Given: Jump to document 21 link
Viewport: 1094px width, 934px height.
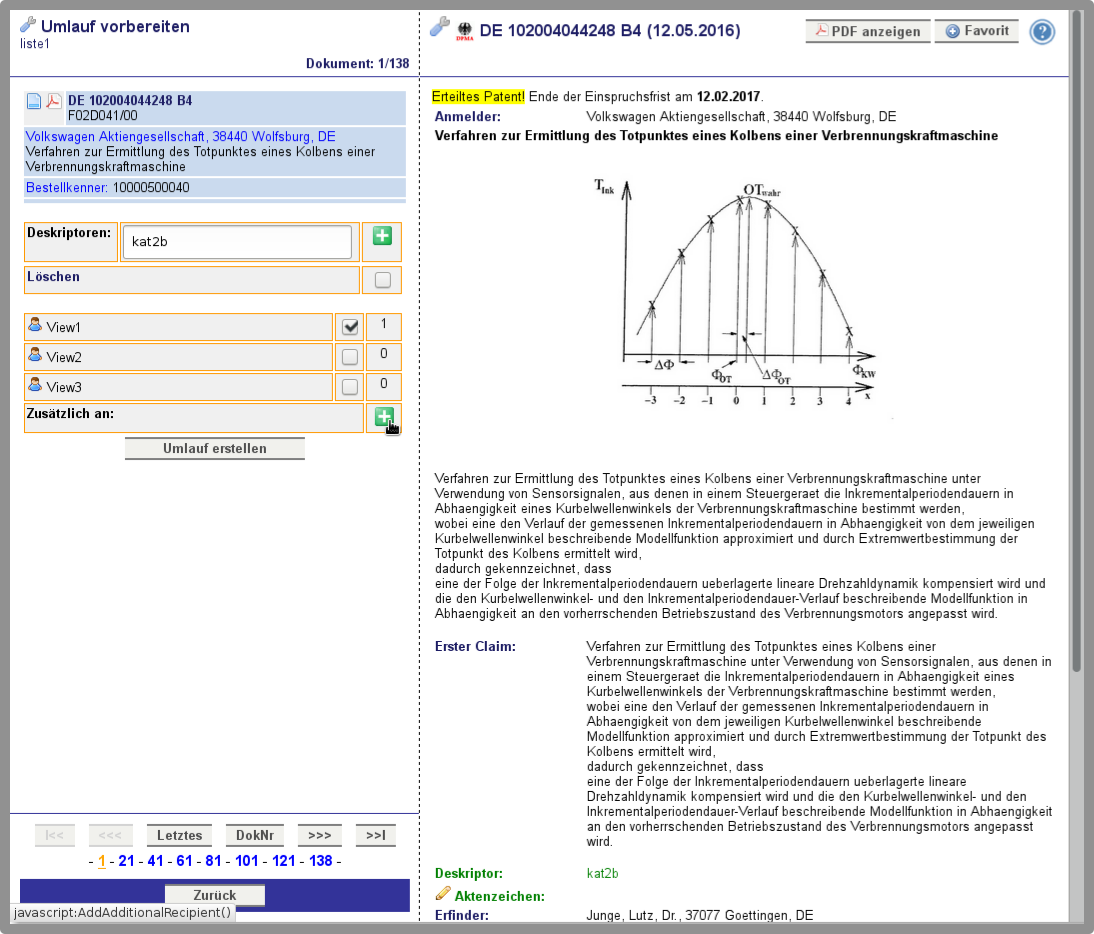Looking at the screenshot, I should click(126, 861).
